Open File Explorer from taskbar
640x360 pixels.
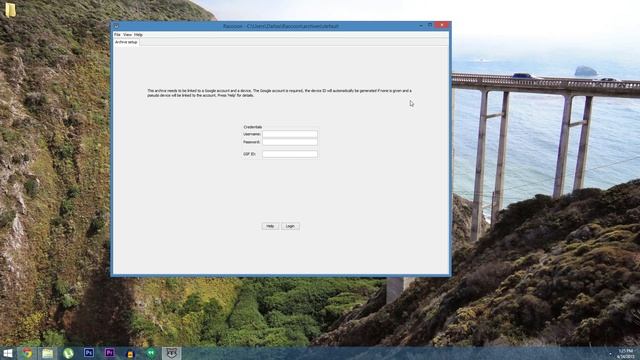[x=47, y=353]
